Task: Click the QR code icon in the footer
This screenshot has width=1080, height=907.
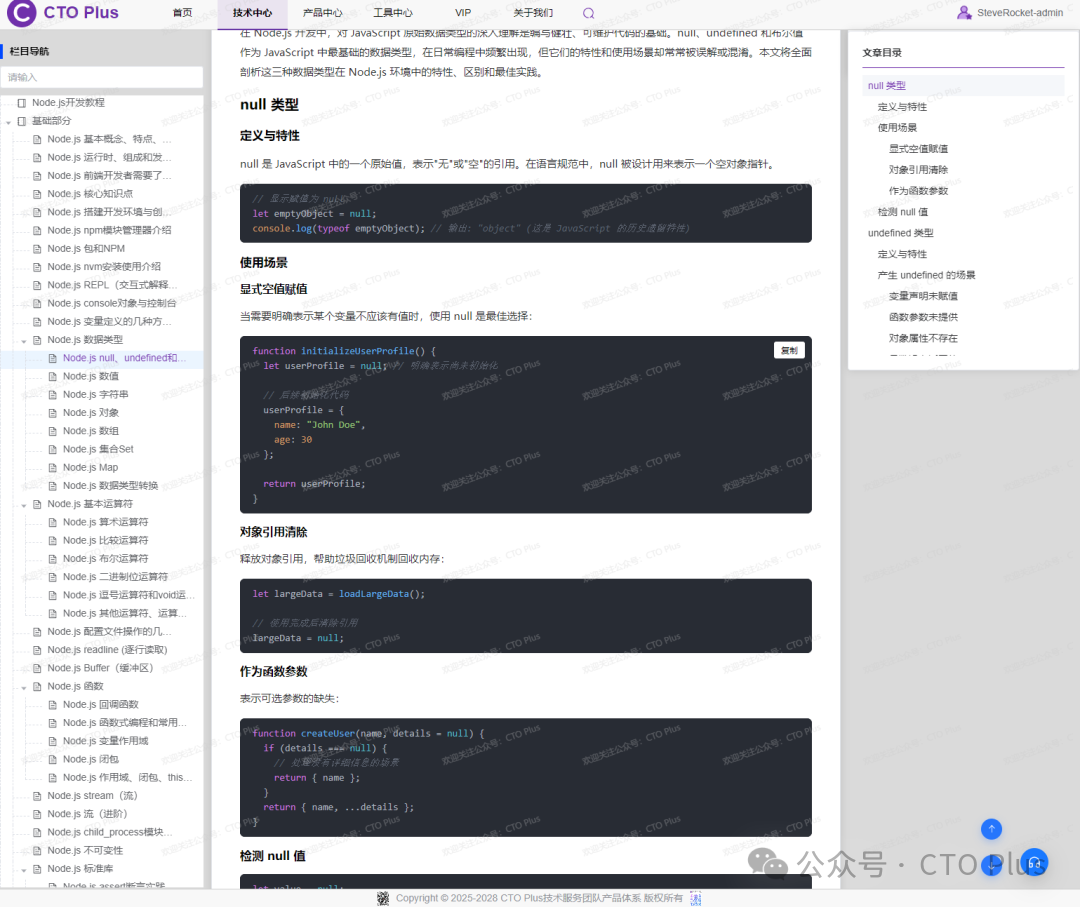Action: point(695,898)
